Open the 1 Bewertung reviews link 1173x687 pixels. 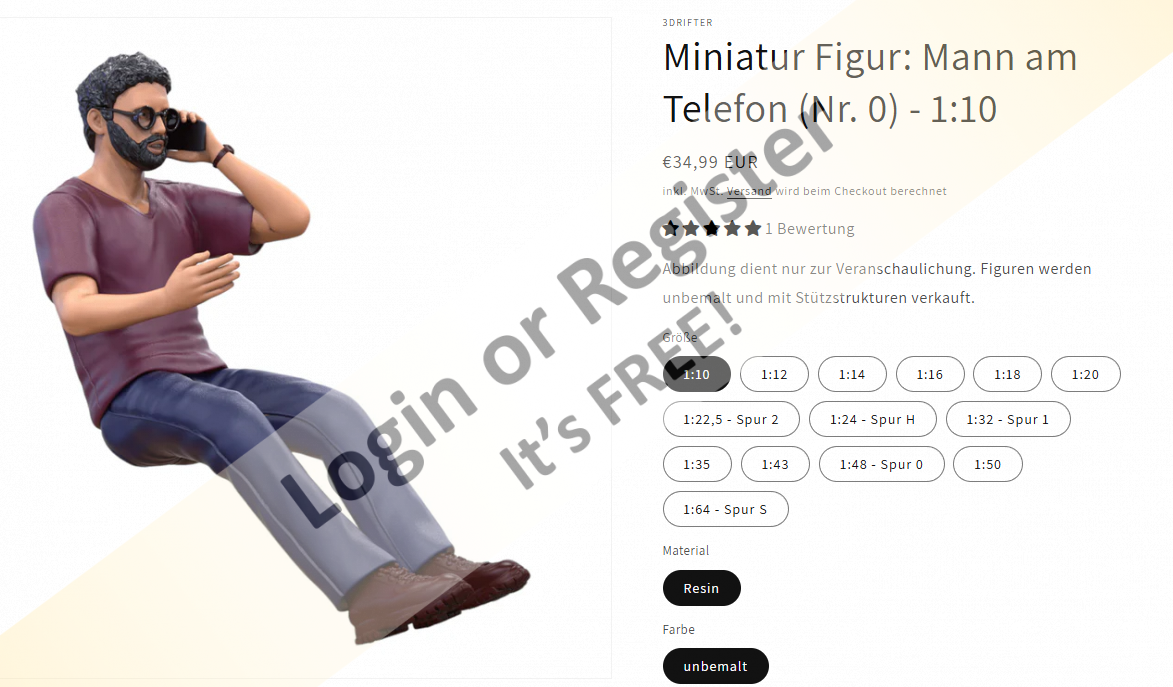(x=809, y=228)
